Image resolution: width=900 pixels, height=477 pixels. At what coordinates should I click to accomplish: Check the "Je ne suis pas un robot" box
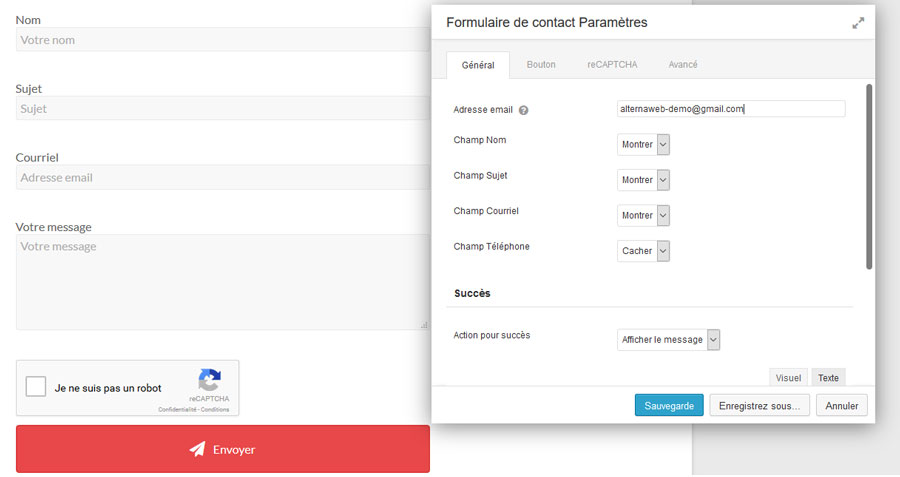tap(36, 387)
